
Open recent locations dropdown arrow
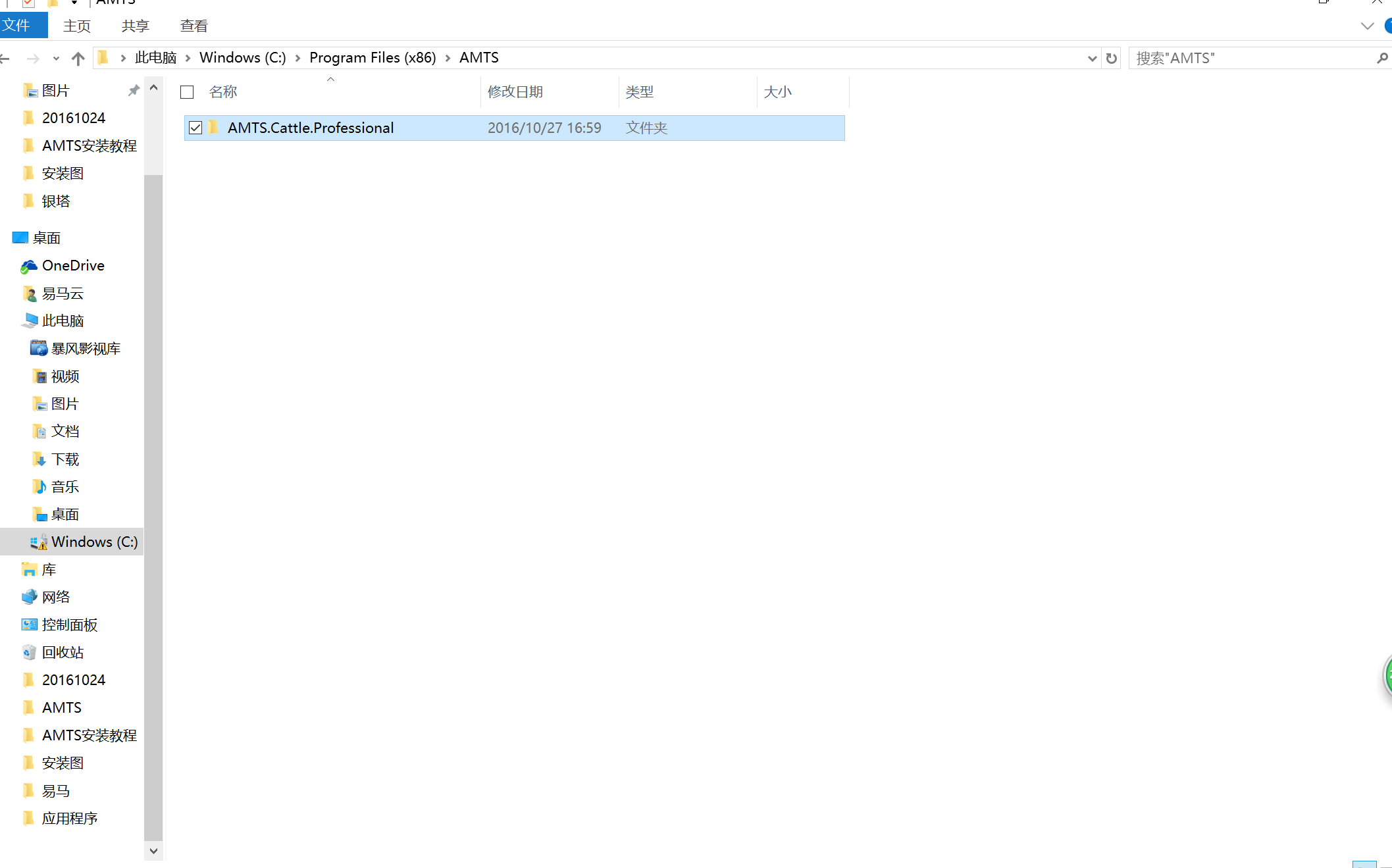(56, 59)
